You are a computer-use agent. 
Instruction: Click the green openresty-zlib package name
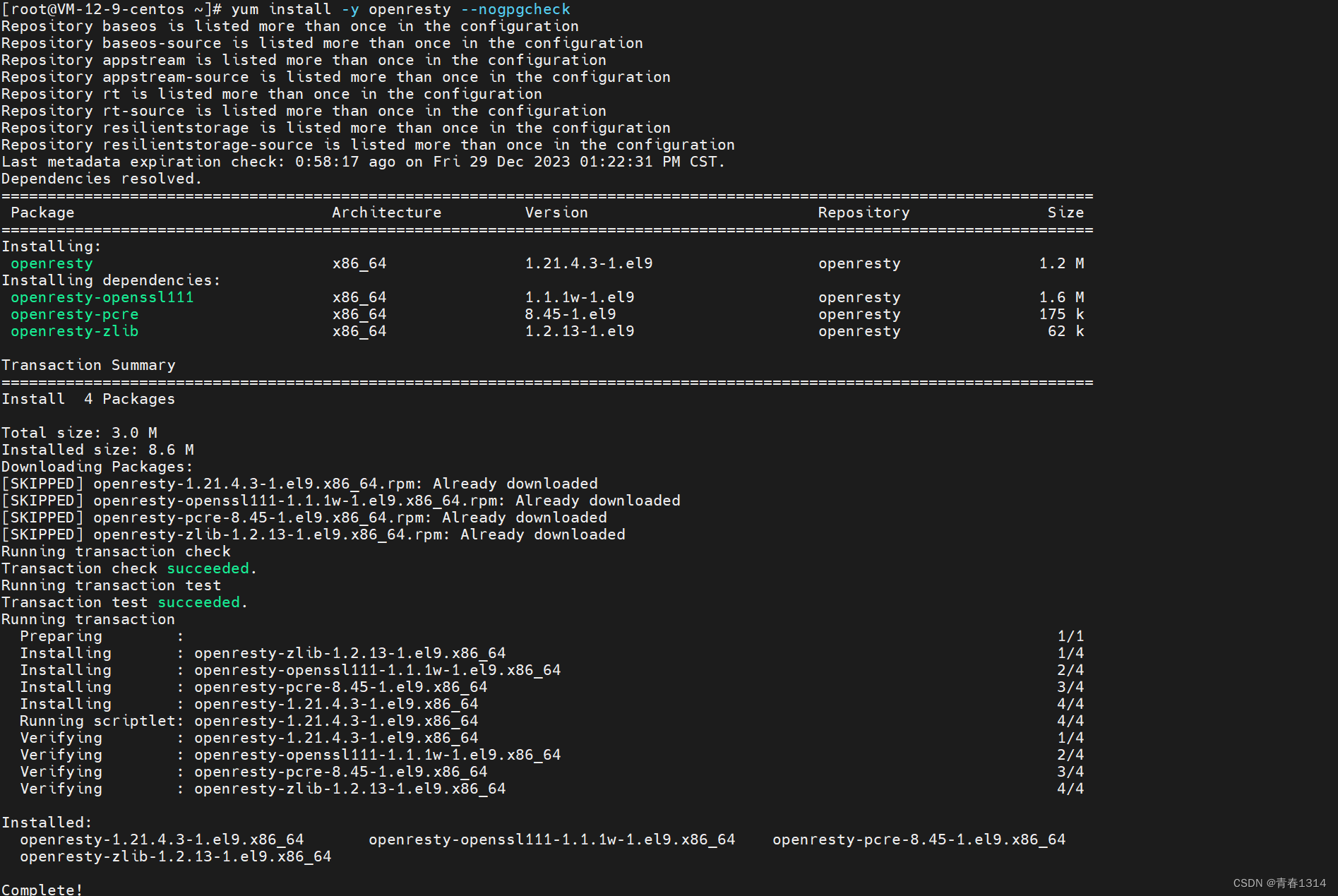tap(75, 331)
